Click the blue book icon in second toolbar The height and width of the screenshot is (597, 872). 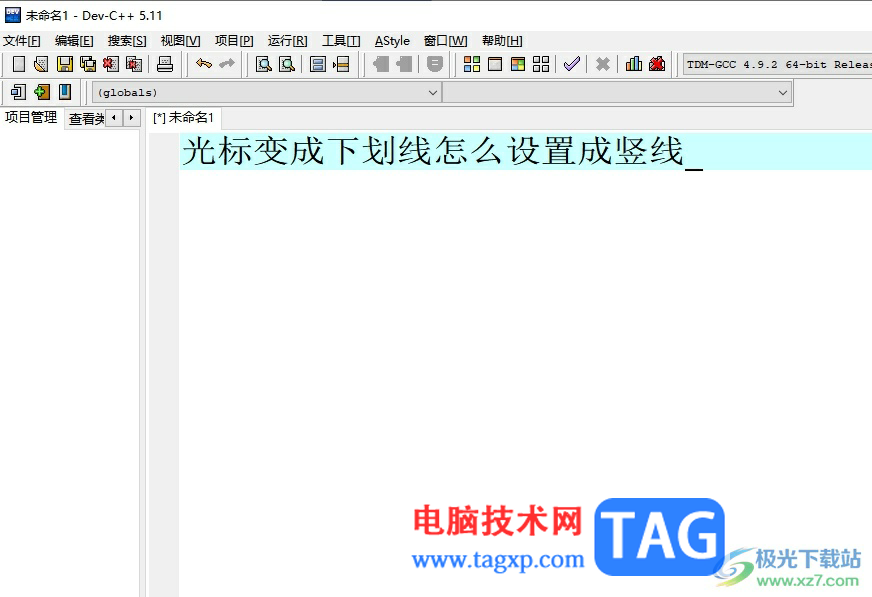[65, 92]
